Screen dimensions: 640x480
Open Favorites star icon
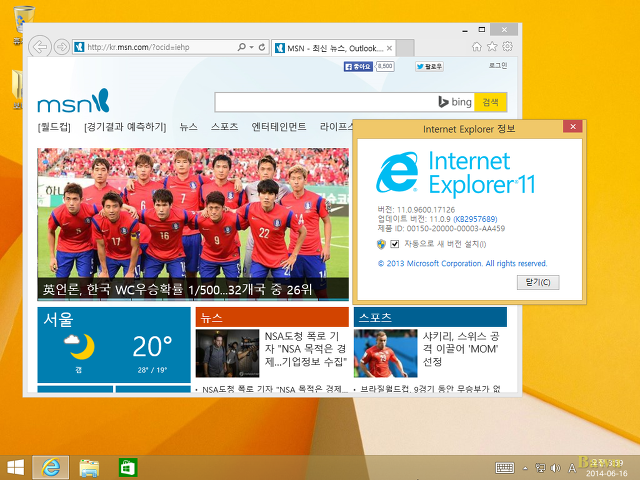point(492,47)
